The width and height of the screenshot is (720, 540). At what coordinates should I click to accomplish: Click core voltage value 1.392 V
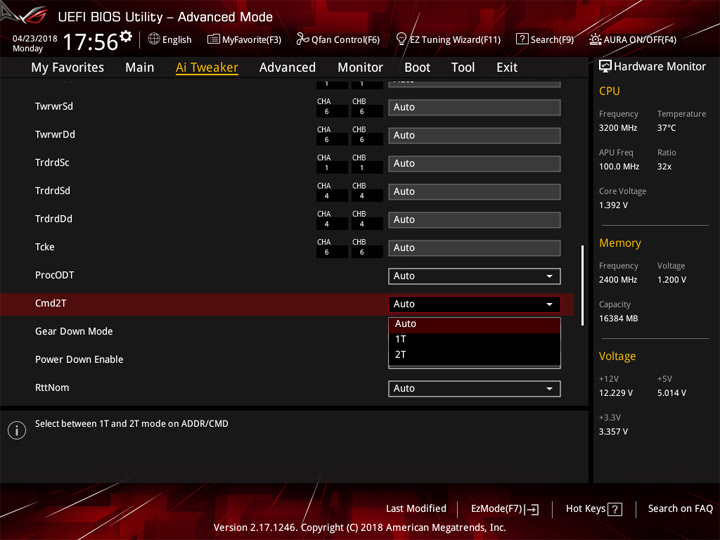[x=613, y=205]
